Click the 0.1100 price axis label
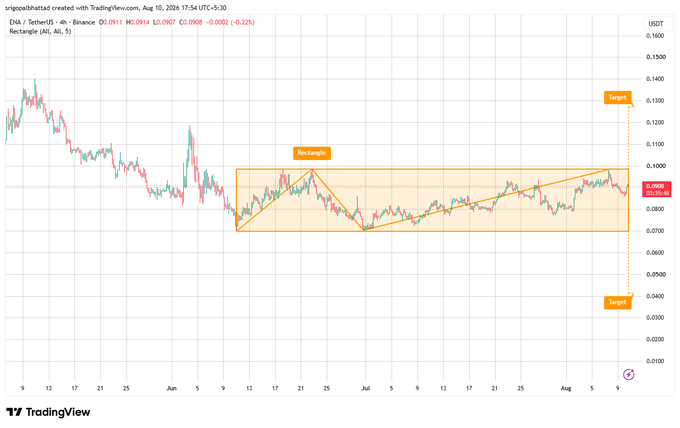 655,144
